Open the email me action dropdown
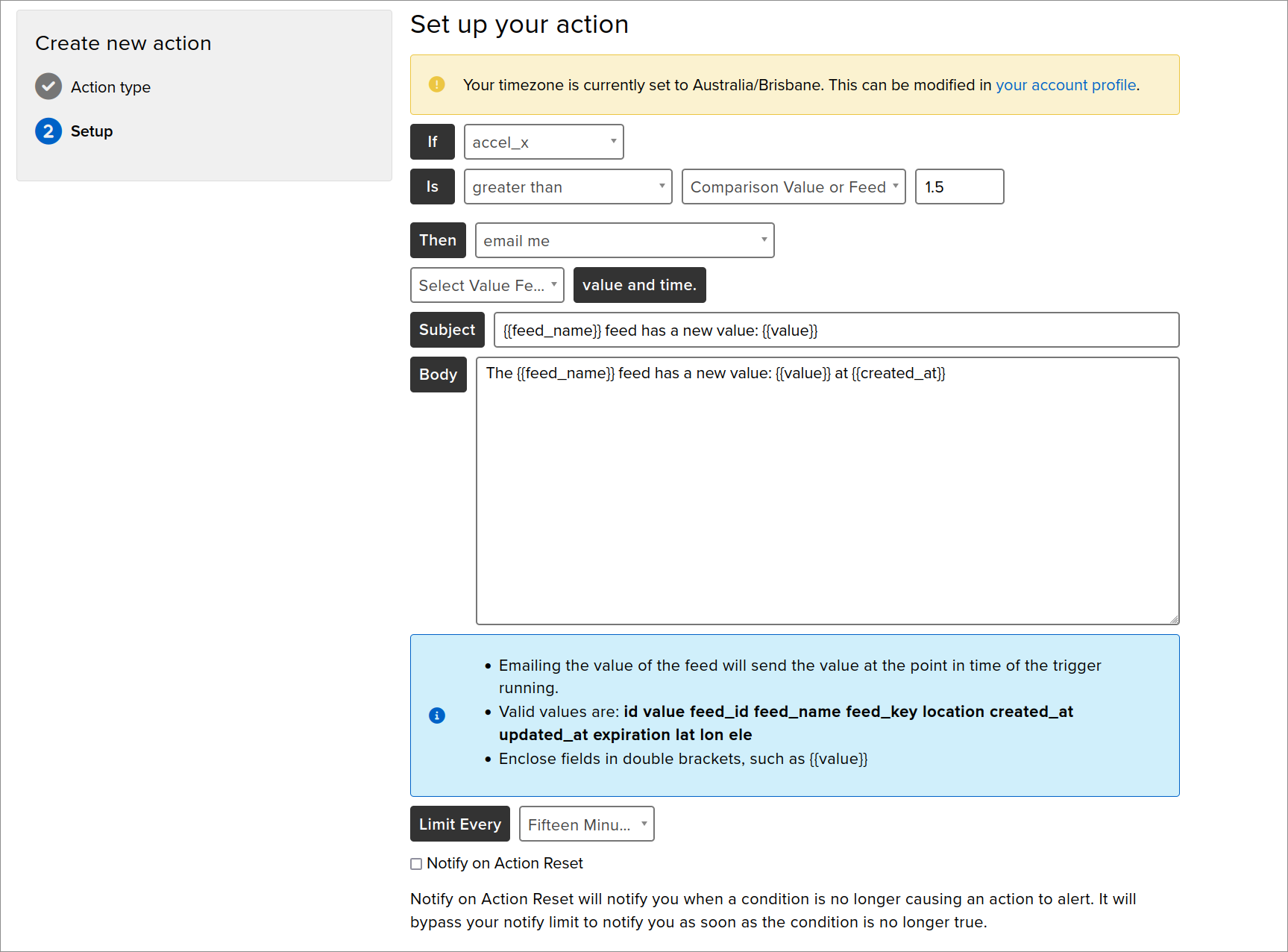 [x=625, y=240]
